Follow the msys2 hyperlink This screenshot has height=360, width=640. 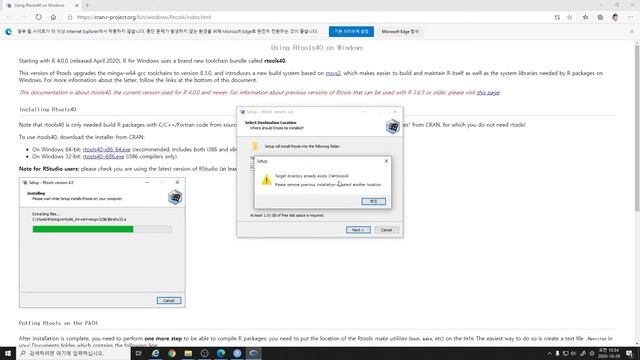[333, 73]
